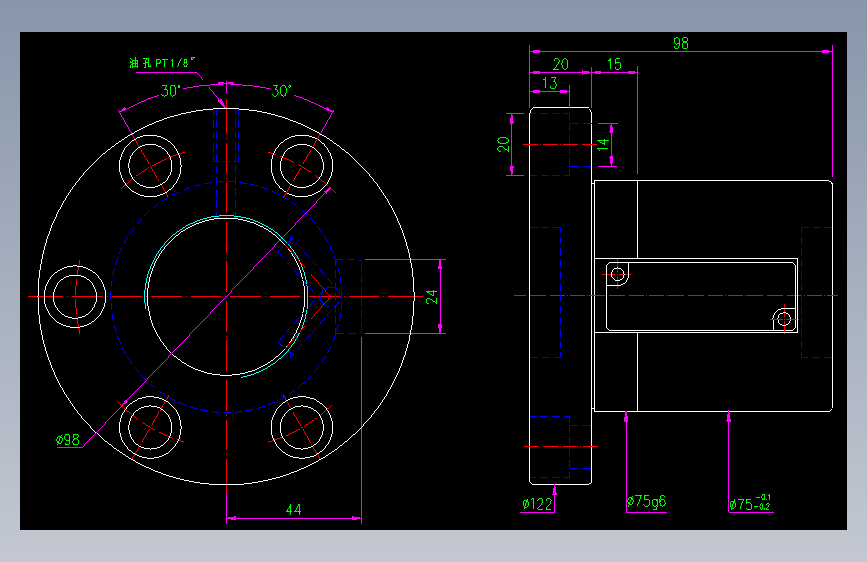Select the ø122 flange diameter label

pyautogui.click(x=537, y=504)
